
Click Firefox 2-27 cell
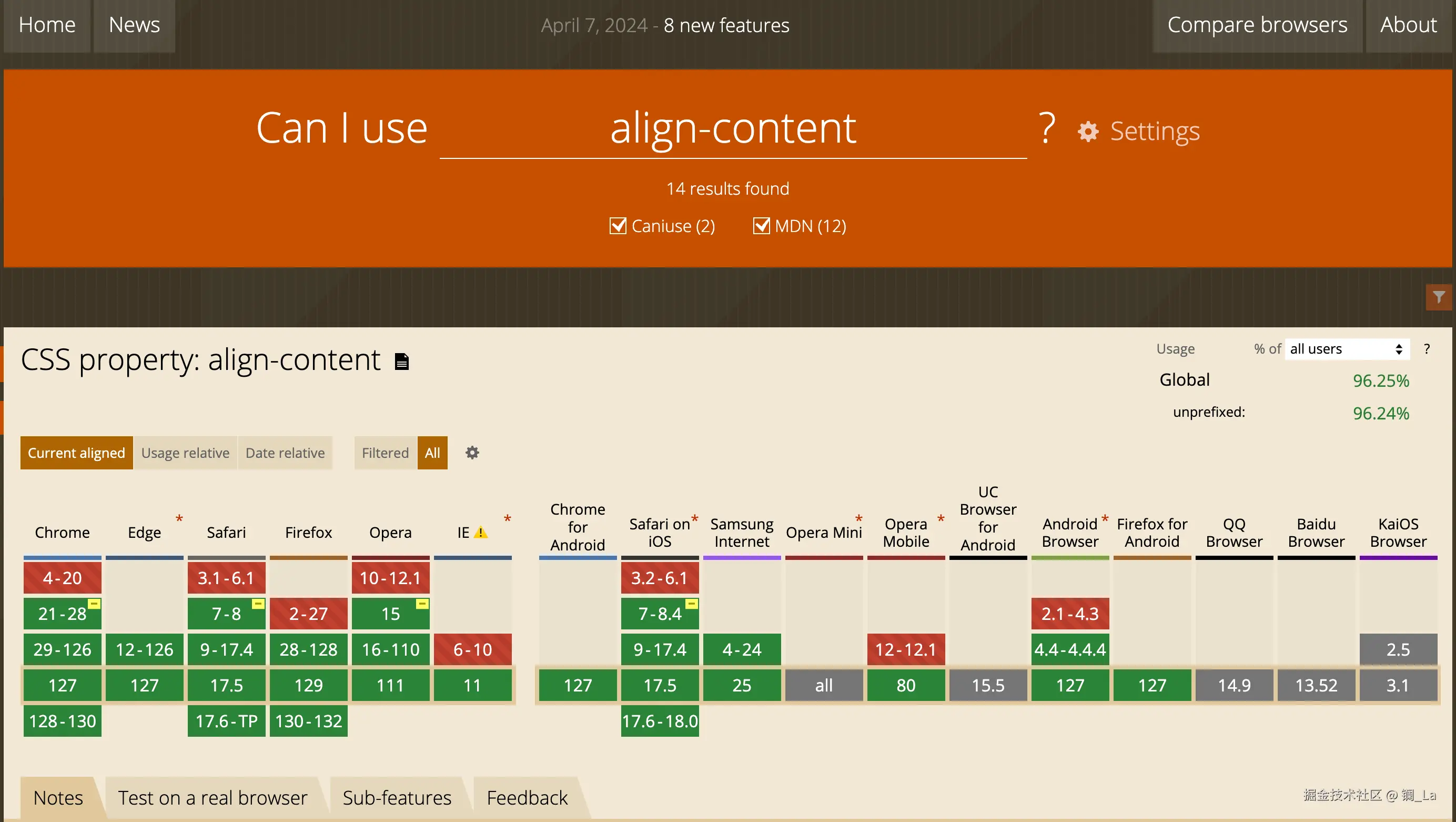coord(309,614)
